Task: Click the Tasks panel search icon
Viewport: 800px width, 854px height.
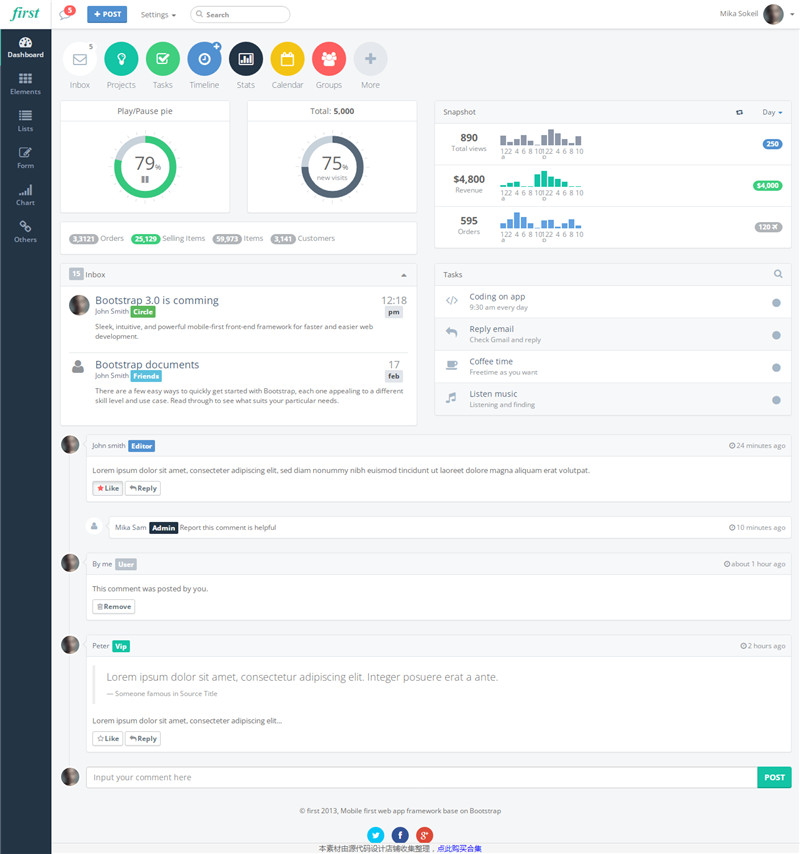Action: [x=778, y=274]
